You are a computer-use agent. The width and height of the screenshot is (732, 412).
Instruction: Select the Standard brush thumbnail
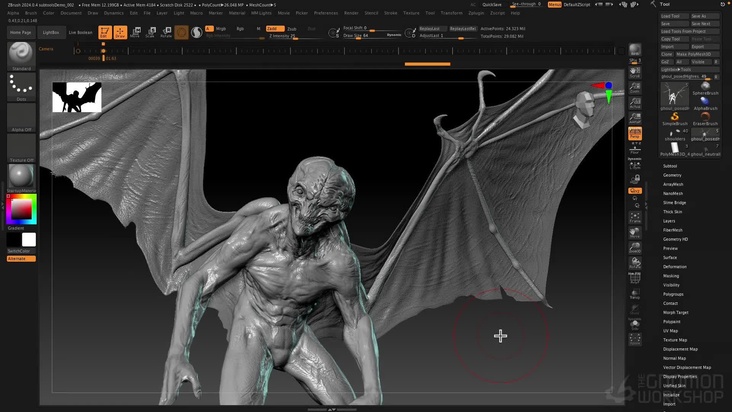coord(21,53)
